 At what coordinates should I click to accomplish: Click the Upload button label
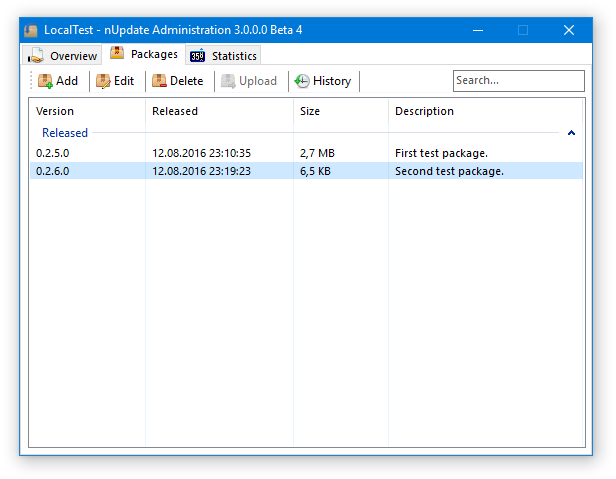tap(258, 81)
